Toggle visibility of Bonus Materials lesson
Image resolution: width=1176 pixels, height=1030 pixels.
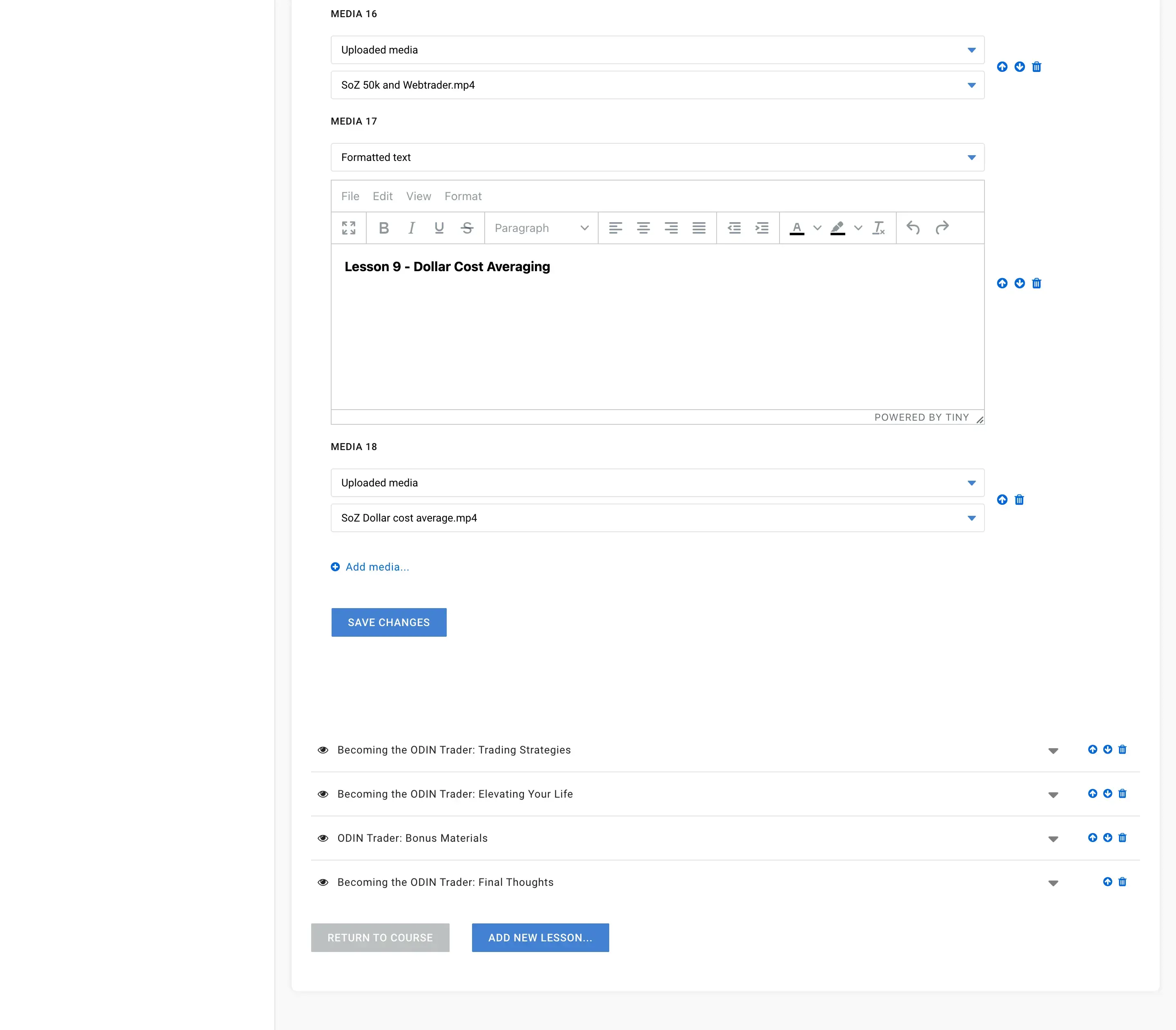pyautogui.click(x=323, y=838)
